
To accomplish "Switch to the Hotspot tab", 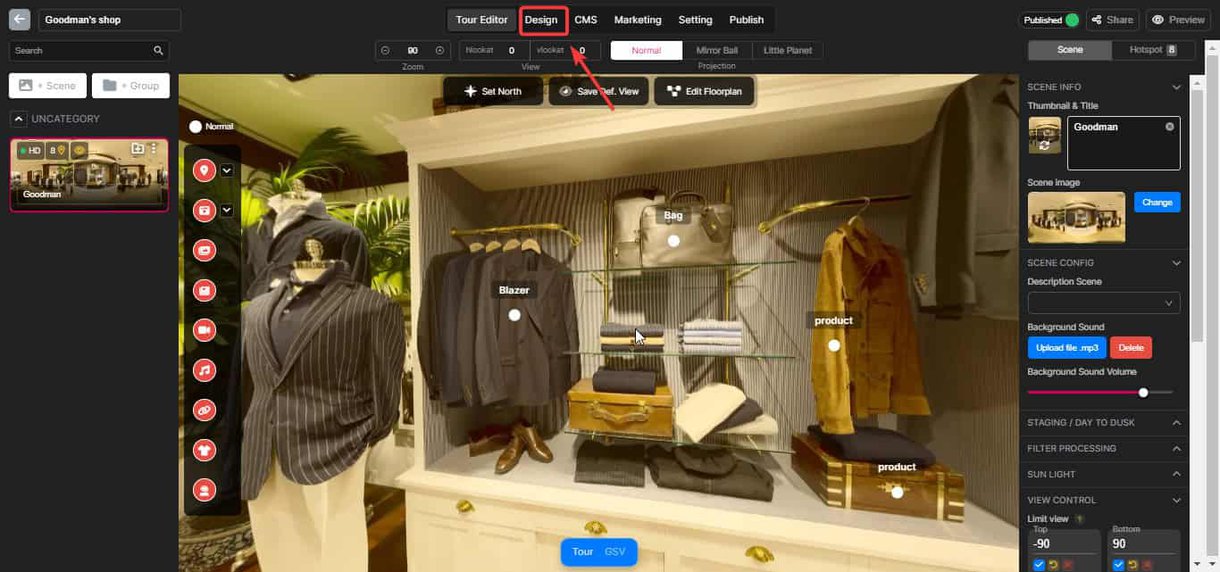I will coord(1145,50).
